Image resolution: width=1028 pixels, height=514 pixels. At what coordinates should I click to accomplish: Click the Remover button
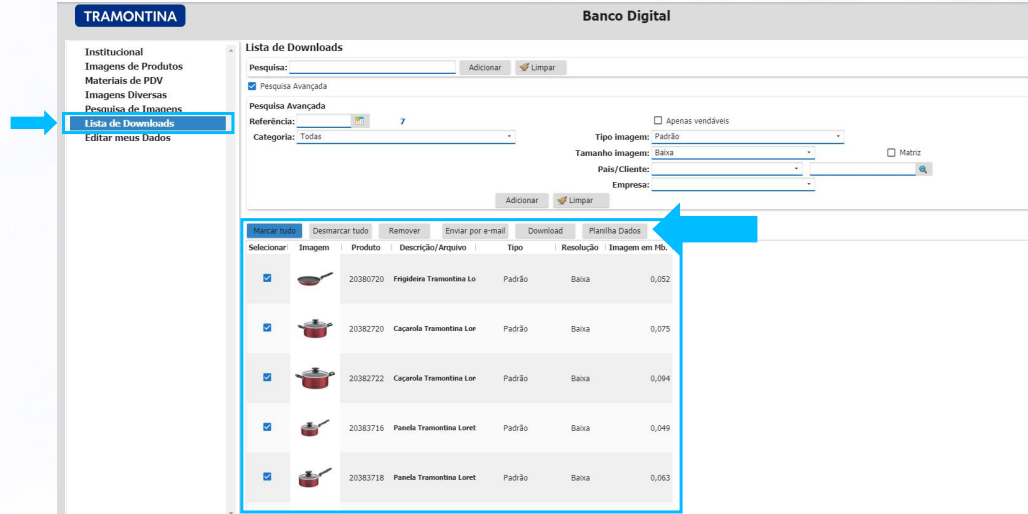pyautogui.click(x=405, y=231)
